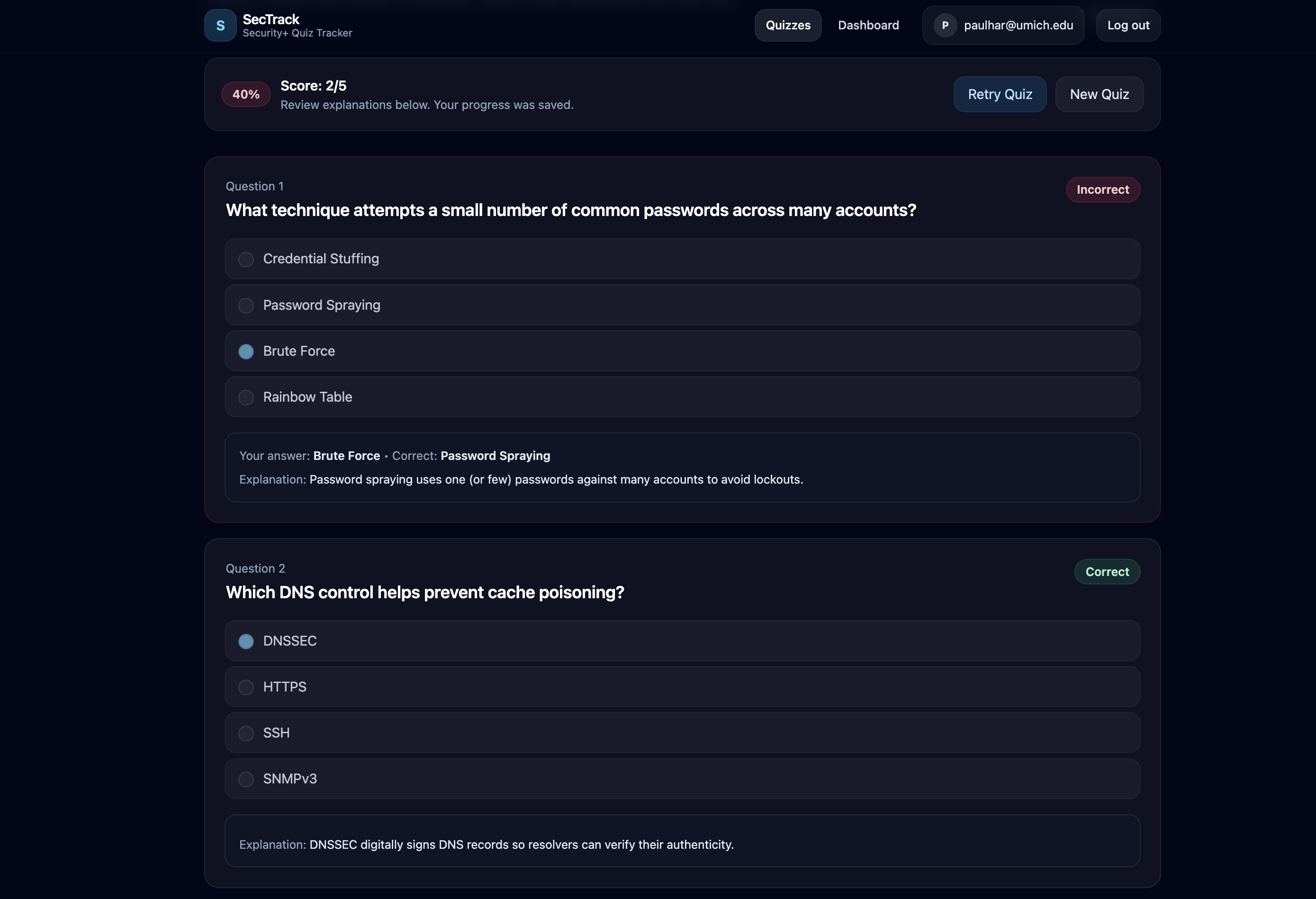Viewport: 1316px width, 899px height.
Task: Deselect the Brute Force radio button
Action: 246,351
